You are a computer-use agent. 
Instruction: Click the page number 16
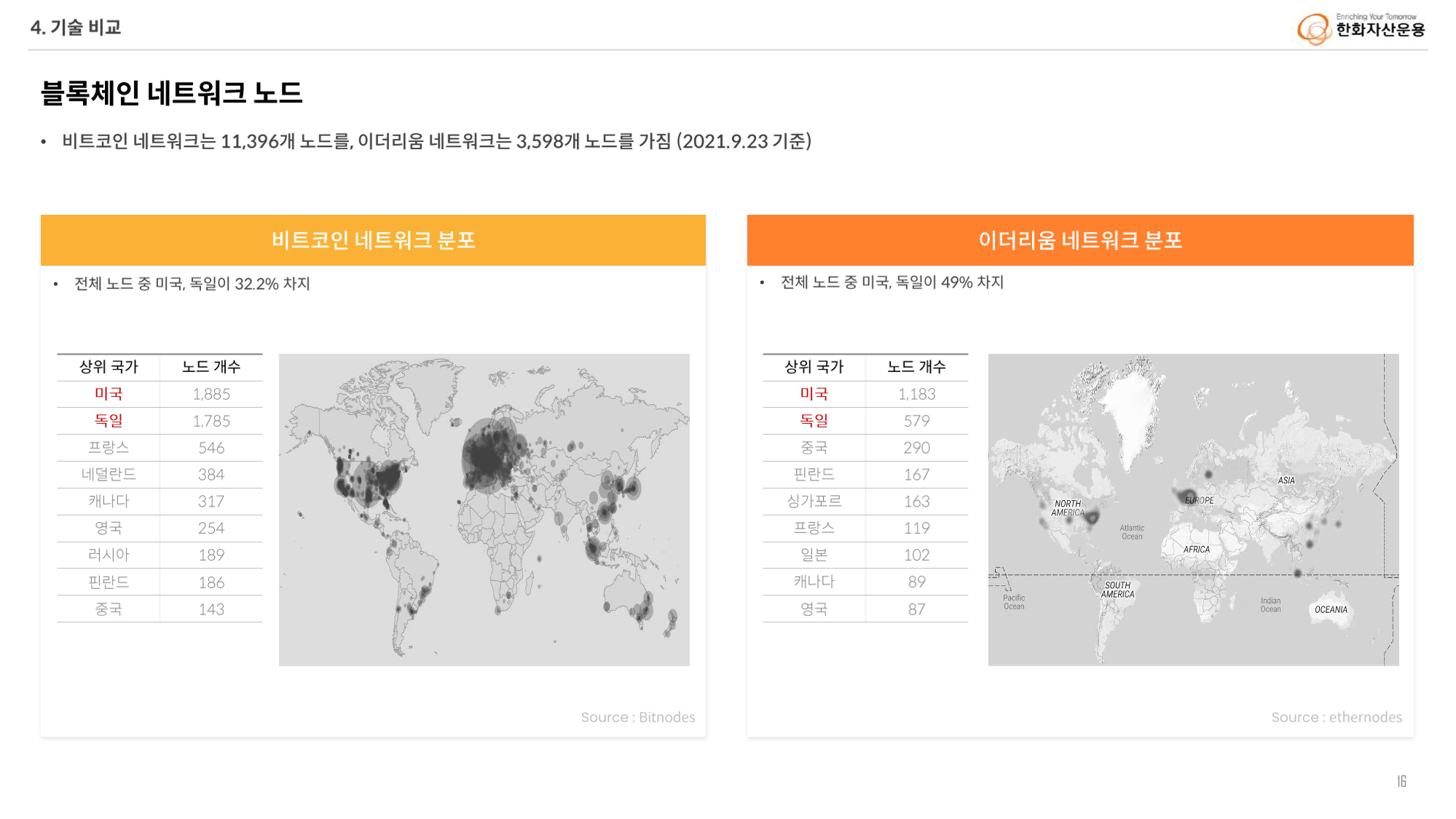(x=1401, y=781)
